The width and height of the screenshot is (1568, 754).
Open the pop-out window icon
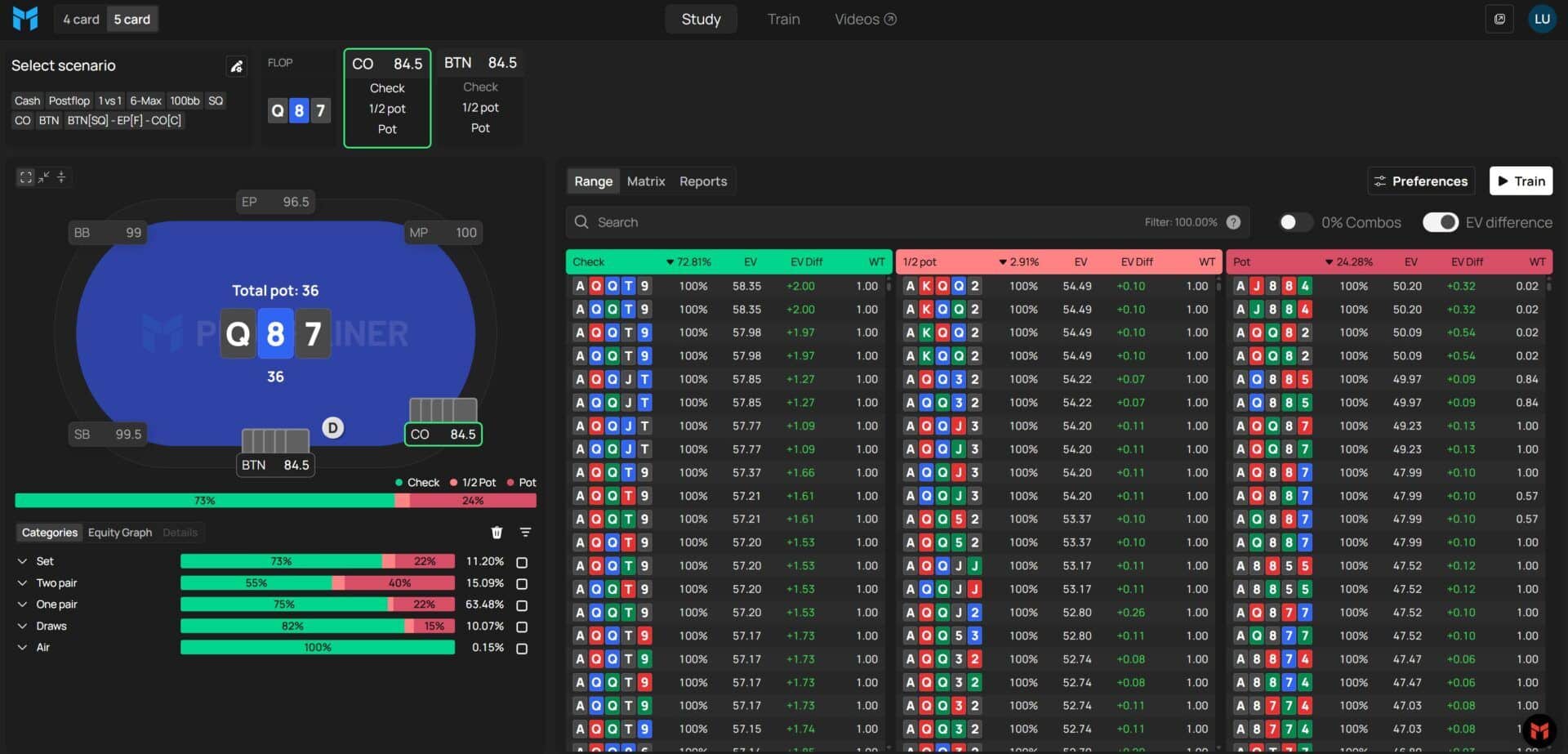pos(1499,19)
